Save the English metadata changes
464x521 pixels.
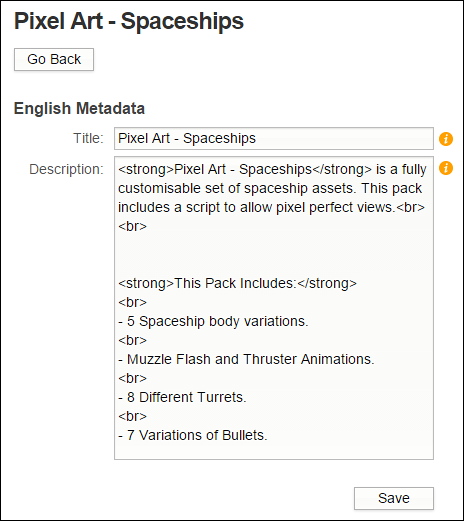tap(394, 498)
